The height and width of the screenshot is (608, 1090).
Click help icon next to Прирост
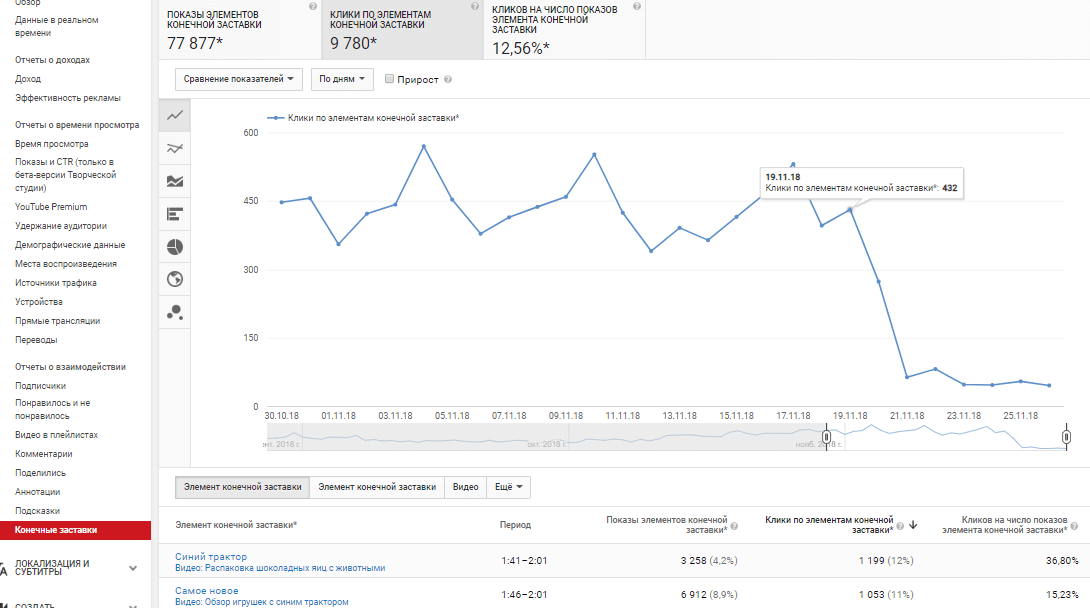tap(448, 79)
